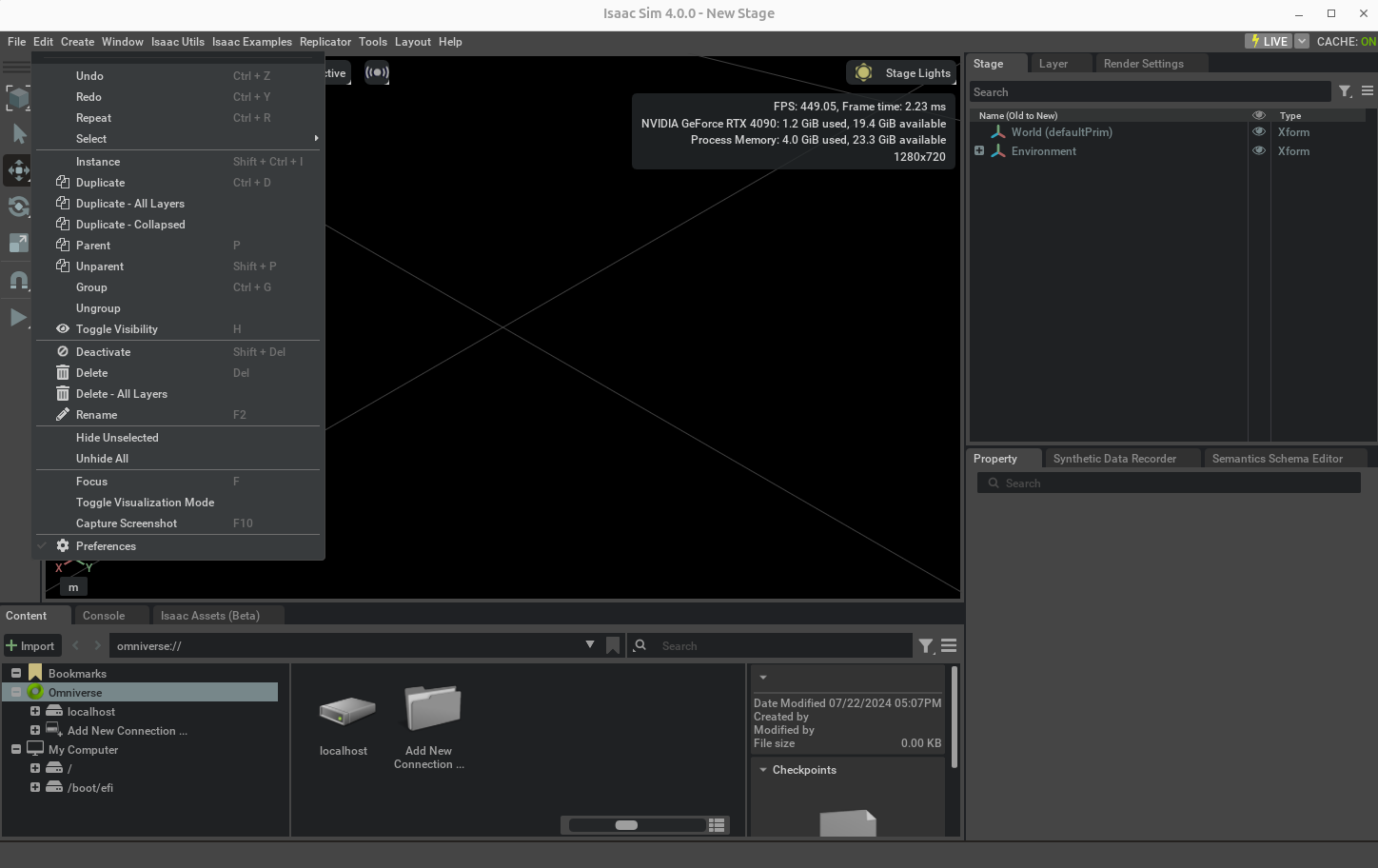Screen dimensions: 1378x868
Task: Open the Synthetic Data Recorder tab
Action: click(1114, 459)
